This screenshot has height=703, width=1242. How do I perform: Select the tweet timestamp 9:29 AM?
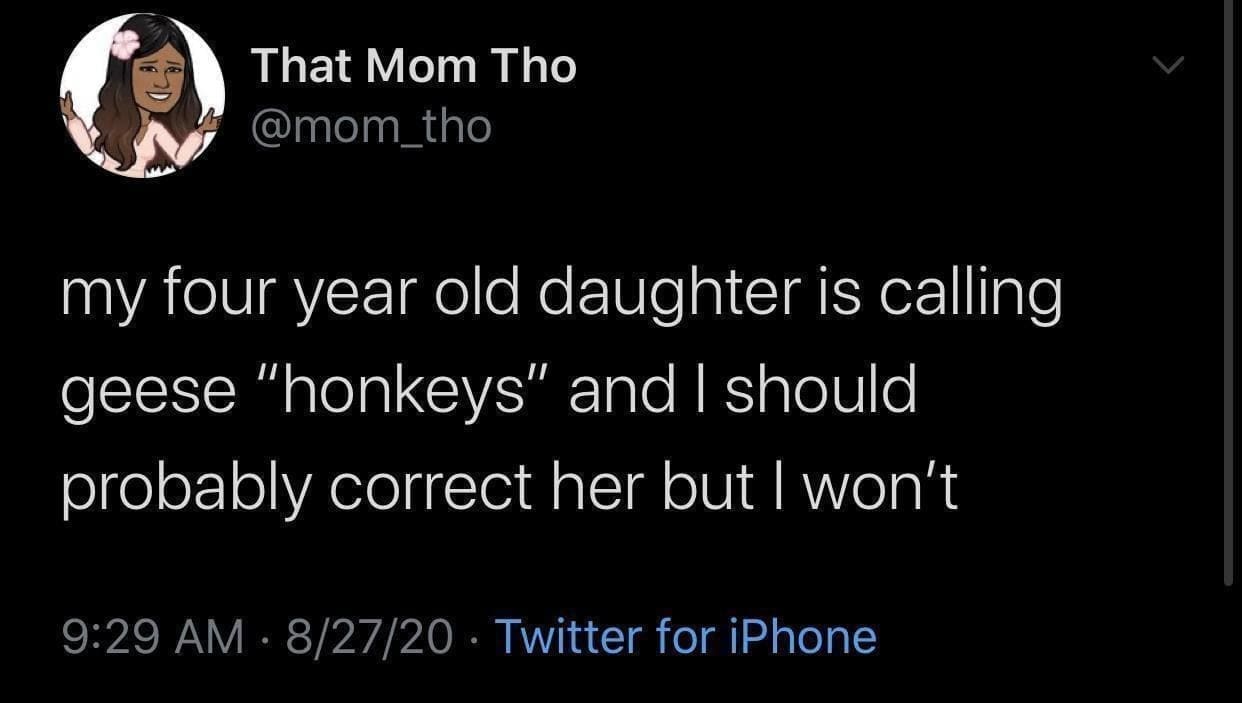(x=150, y=636)
